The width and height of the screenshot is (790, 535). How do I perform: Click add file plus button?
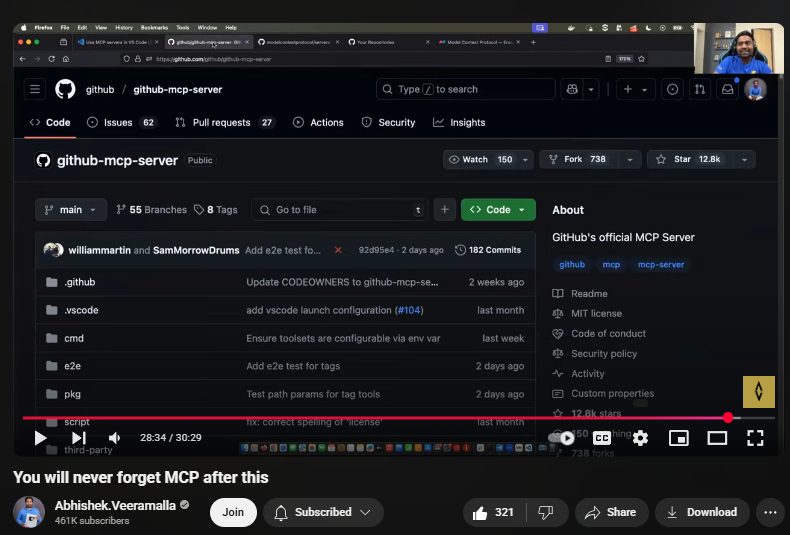point(444,210)
